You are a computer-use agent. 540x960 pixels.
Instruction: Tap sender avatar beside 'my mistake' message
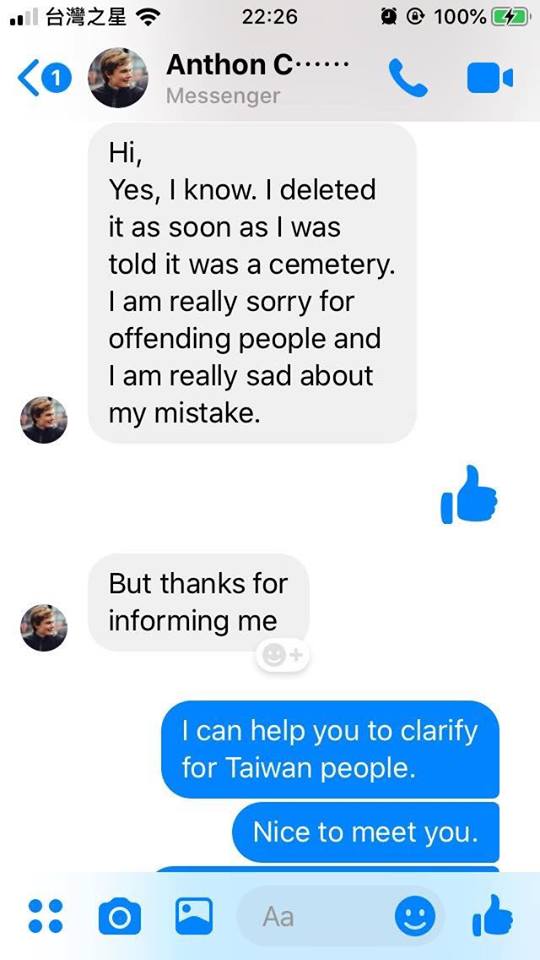coord(43,420)
